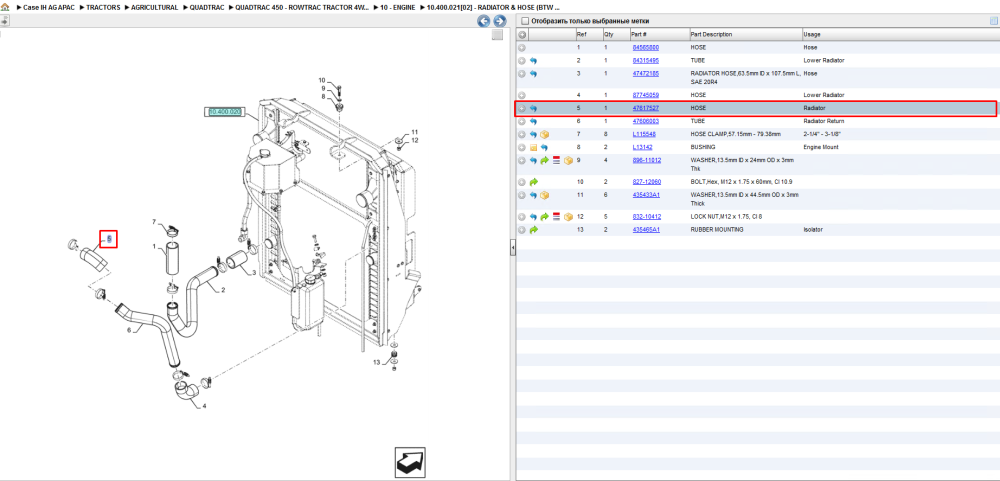Click package box icon on HOSE CLAMP row

545,135
